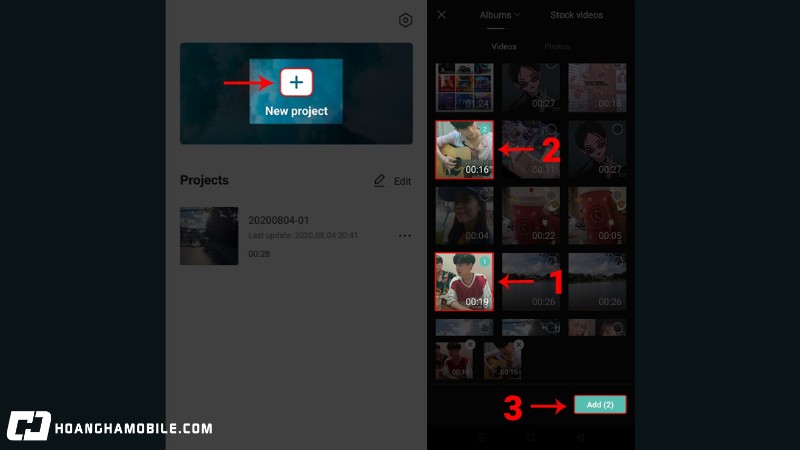Switch to the Stock videos tab
The image size is (800, 450).
(x=577, y=15)
